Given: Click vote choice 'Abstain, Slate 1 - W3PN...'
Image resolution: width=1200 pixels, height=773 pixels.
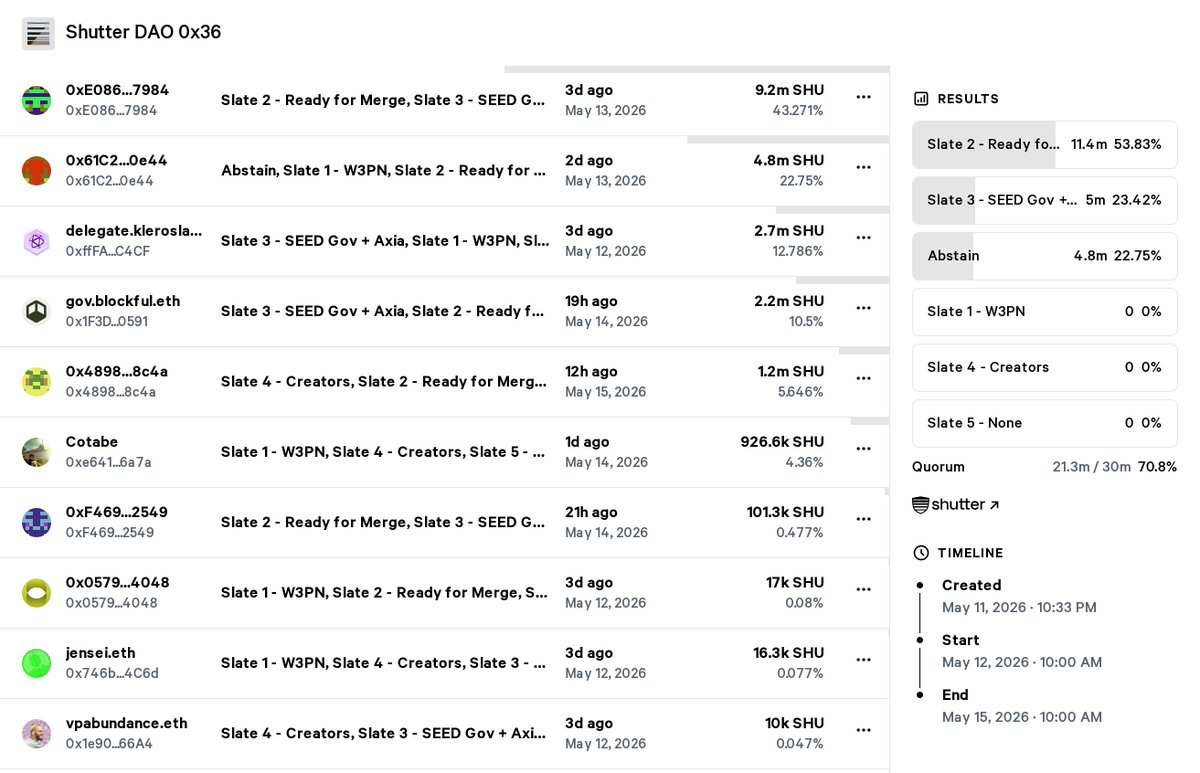Looking at the screenshot, I should 385,170.
